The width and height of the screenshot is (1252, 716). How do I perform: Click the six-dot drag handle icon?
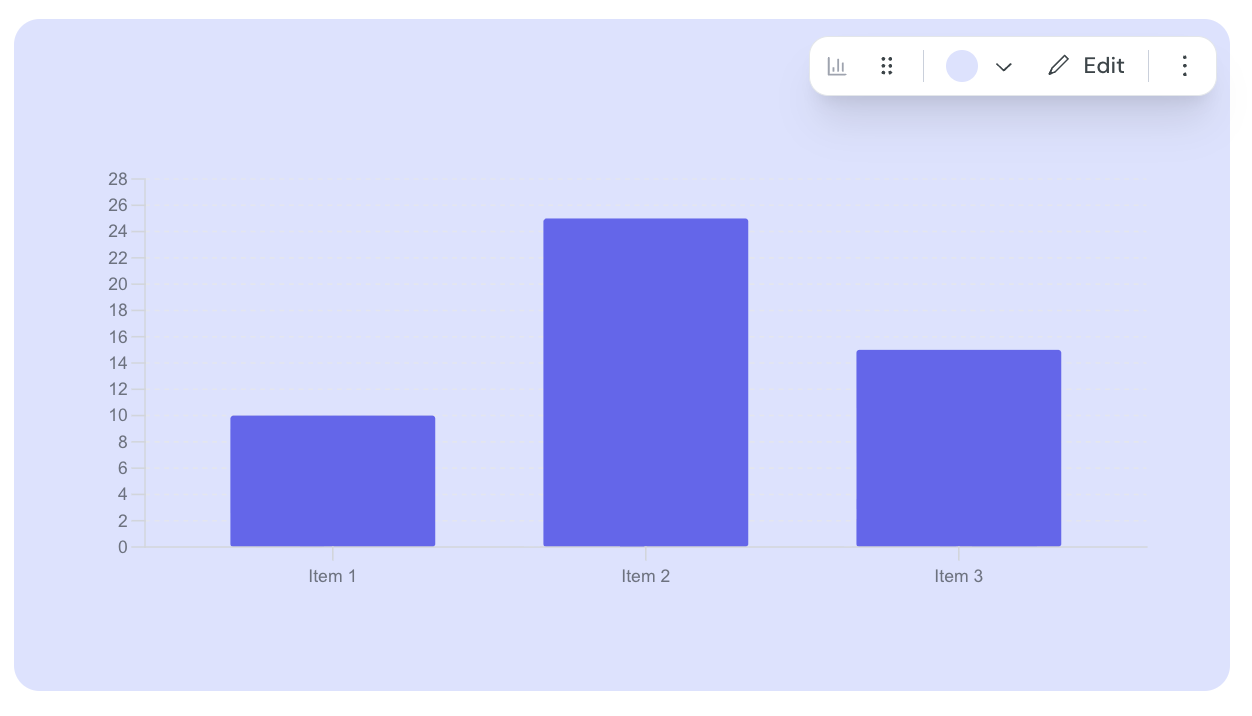click(886, 66)
